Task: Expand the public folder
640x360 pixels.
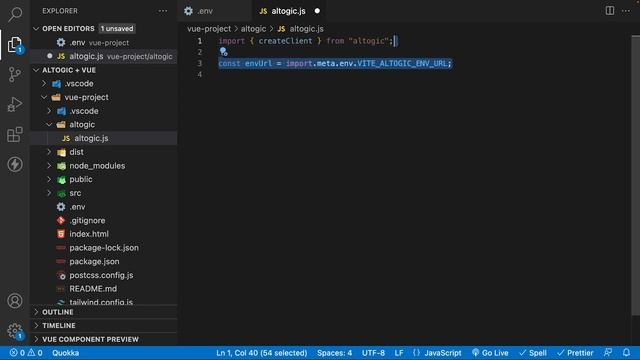Action: tap(49, 179)
